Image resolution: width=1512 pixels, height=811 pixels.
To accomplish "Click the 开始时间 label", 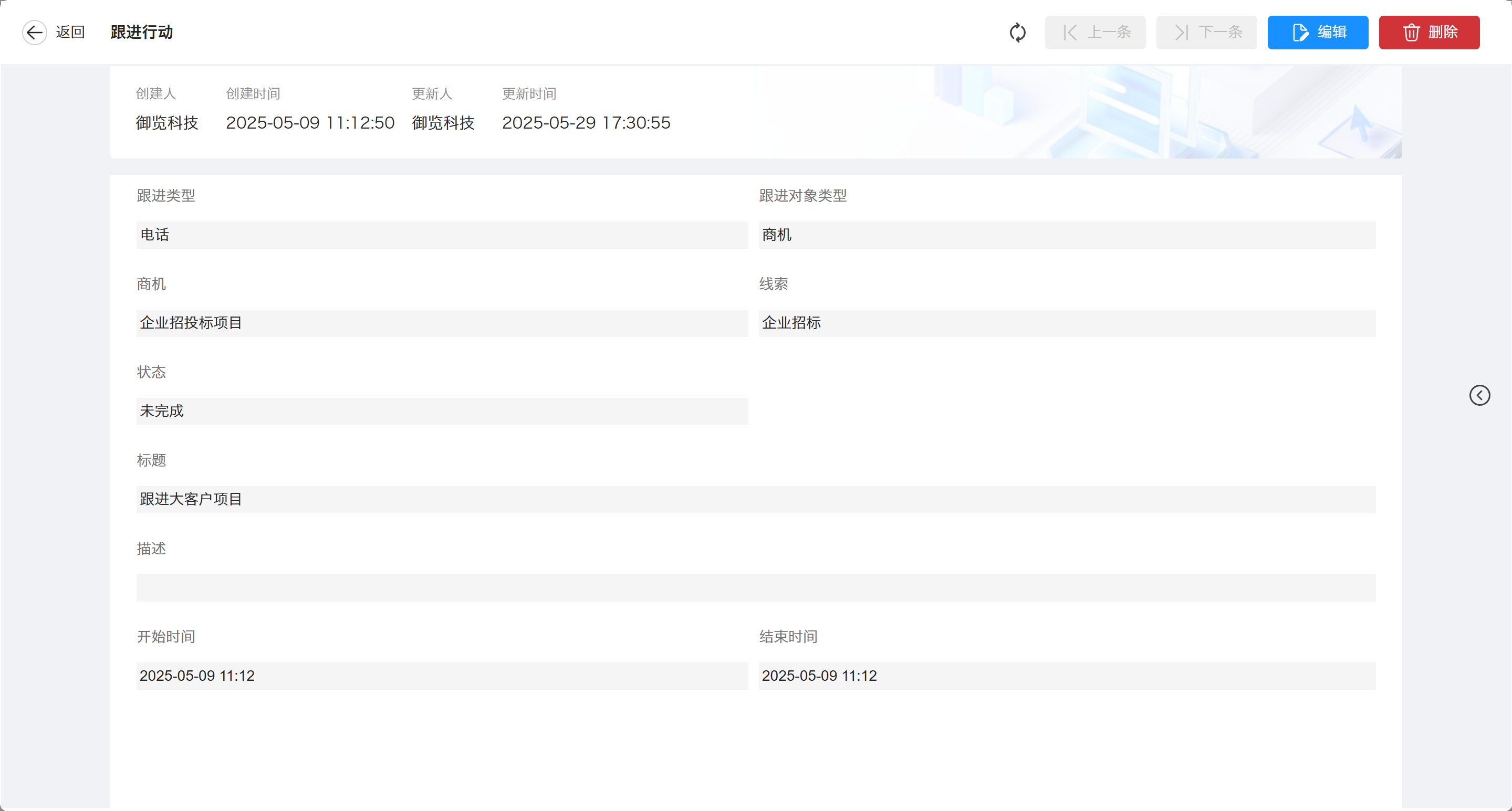I will pyautogui.click(x=166, y=637).
